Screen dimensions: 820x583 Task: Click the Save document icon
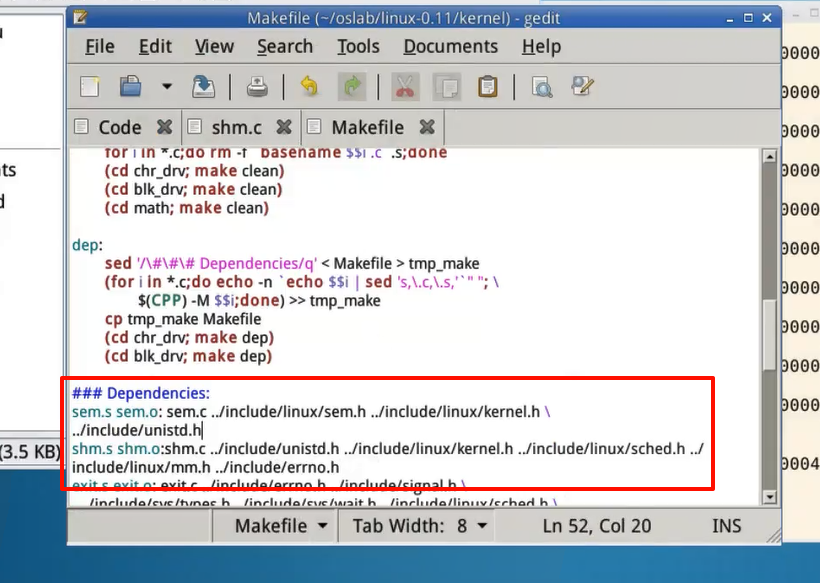coord(203,87)
